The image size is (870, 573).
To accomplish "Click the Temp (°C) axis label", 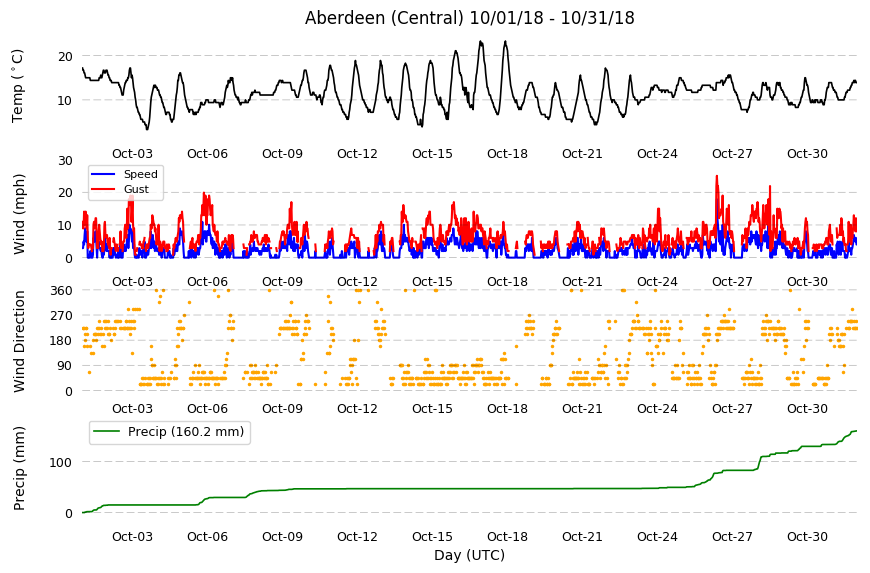I will pos(18,85).
